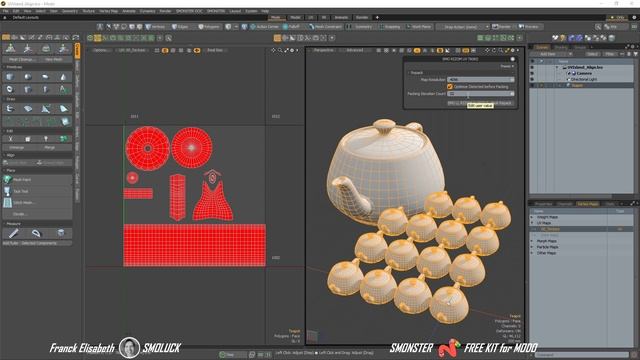
Task: Click the Mesh Cleanup button
Action: tap(22, 60)
